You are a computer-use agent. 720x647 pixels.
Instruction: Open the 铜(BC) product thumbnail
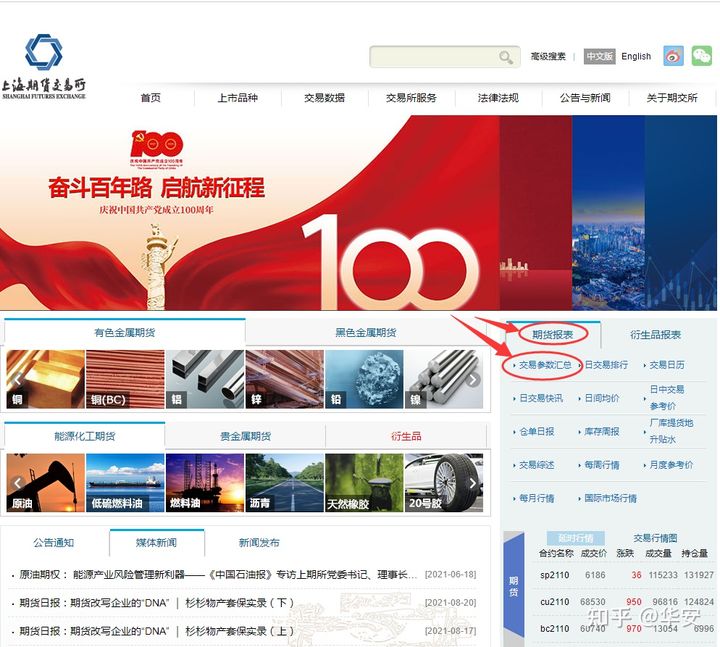[x=125, y=379]
